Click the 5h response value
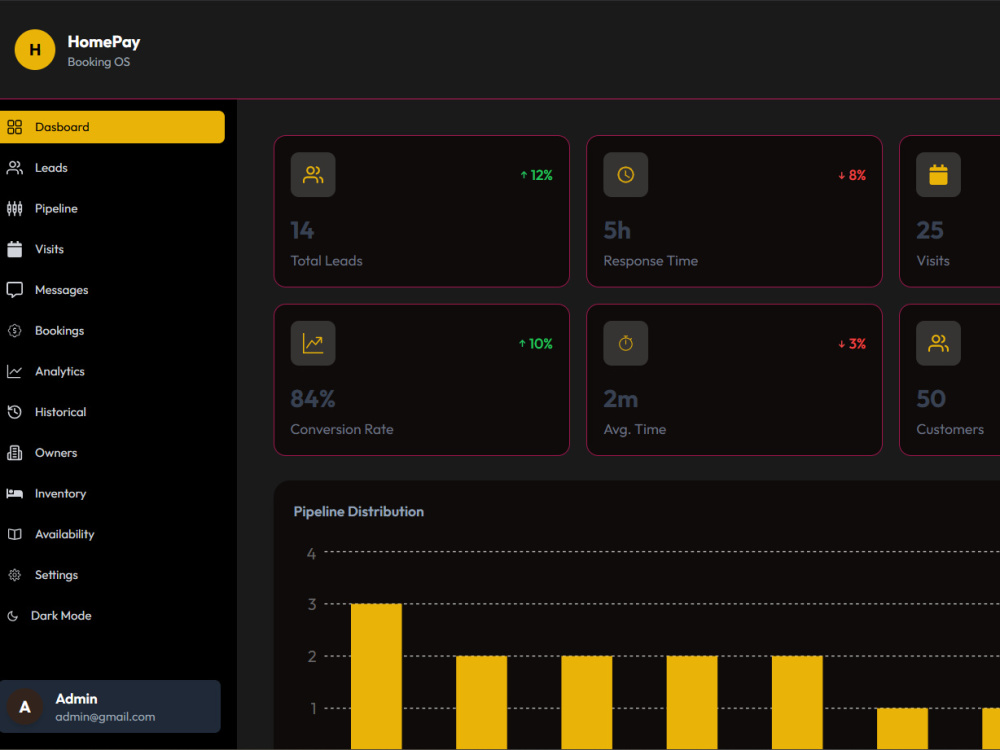 (x=617, y=230)
